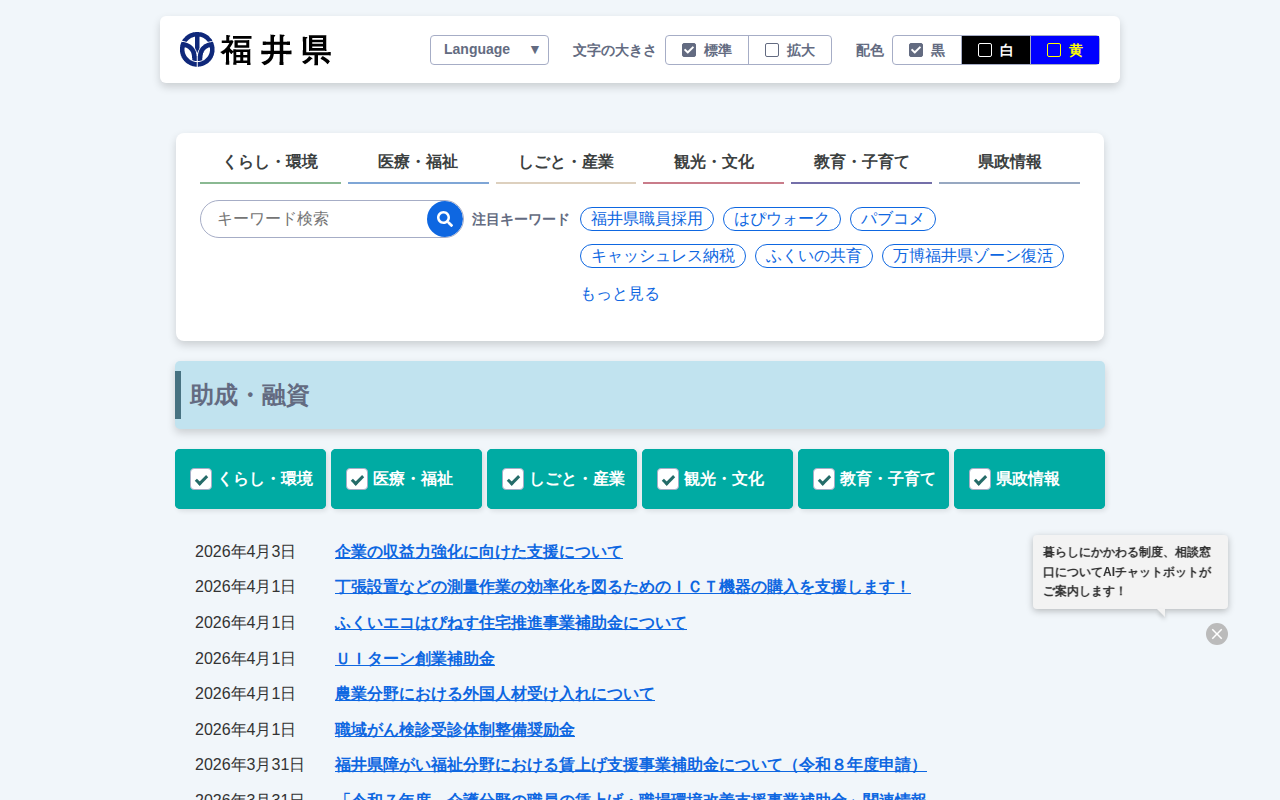Toggle the 医療・福祉 category filter off
The width and height of the screenshot is (1280, 800).
click(x=357, y=479)
